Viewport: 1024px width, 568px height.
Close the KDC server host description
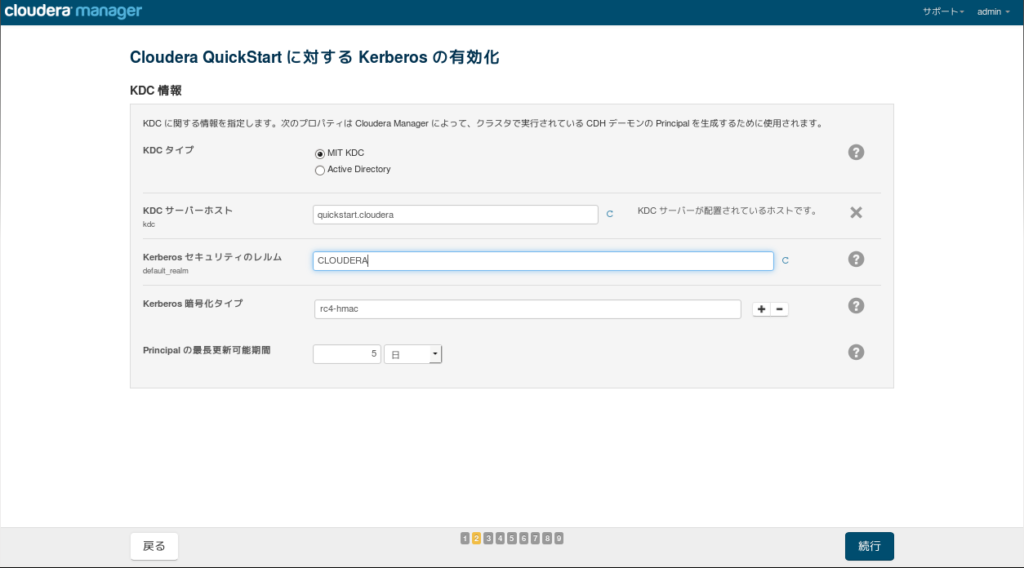tap(856, 212)
